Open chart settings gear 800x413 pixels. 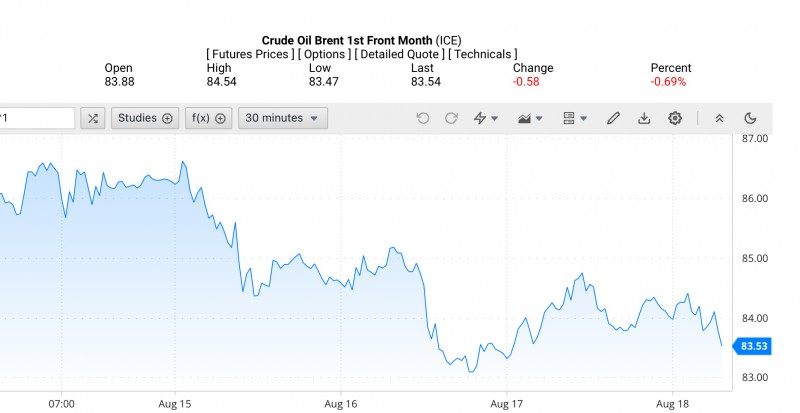pyautogui.click(x=675, y=118)
